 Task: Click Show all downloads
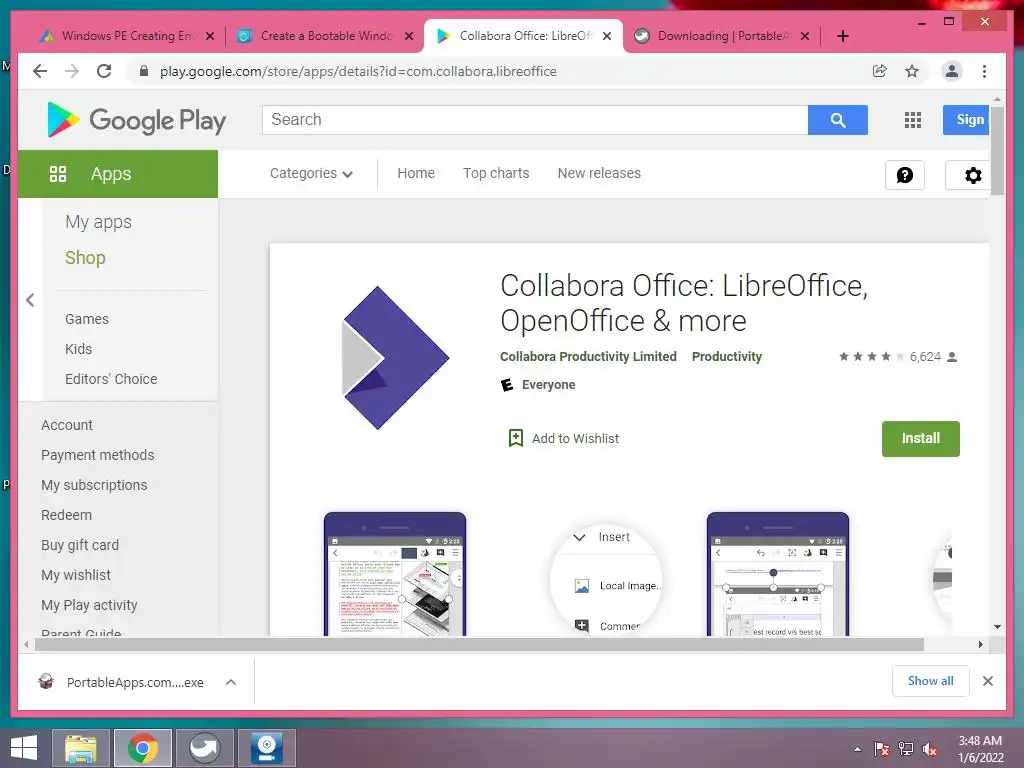coord(930,681)
